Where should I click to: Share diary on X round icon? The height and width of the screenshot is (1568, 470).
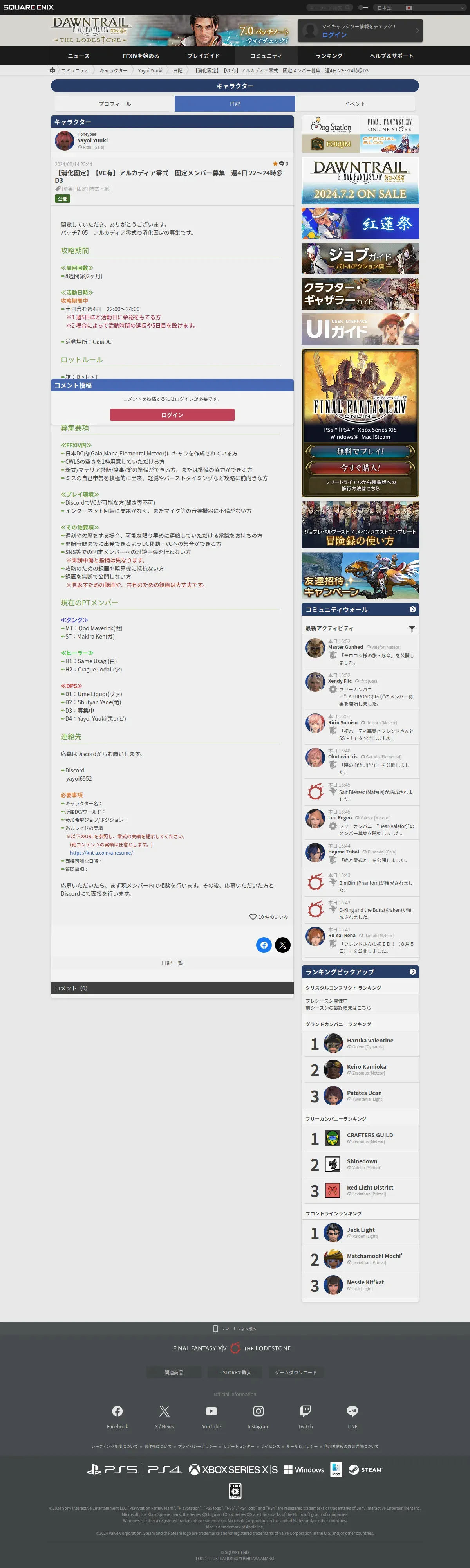[x=283, y=945]
